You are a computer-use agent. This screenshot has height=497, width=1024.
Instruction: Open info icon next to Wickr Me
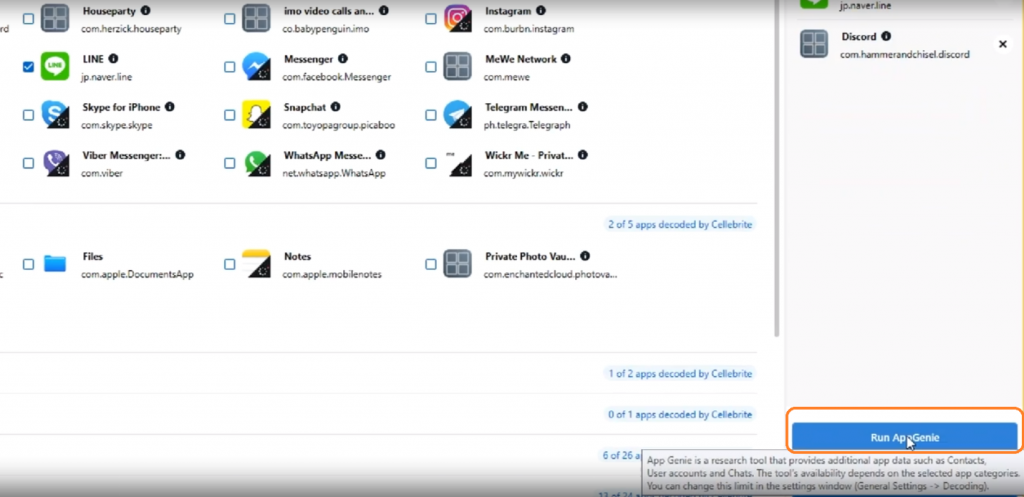click(583, 155)
